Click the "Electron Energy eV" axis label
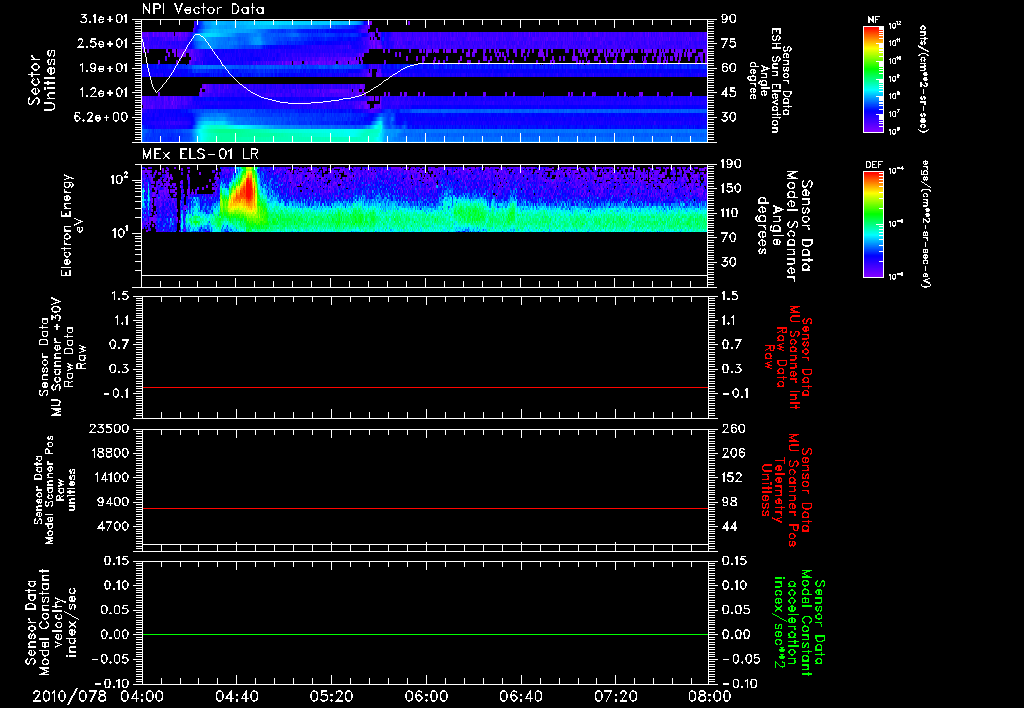1024x708 pixels. pos(72,225)
